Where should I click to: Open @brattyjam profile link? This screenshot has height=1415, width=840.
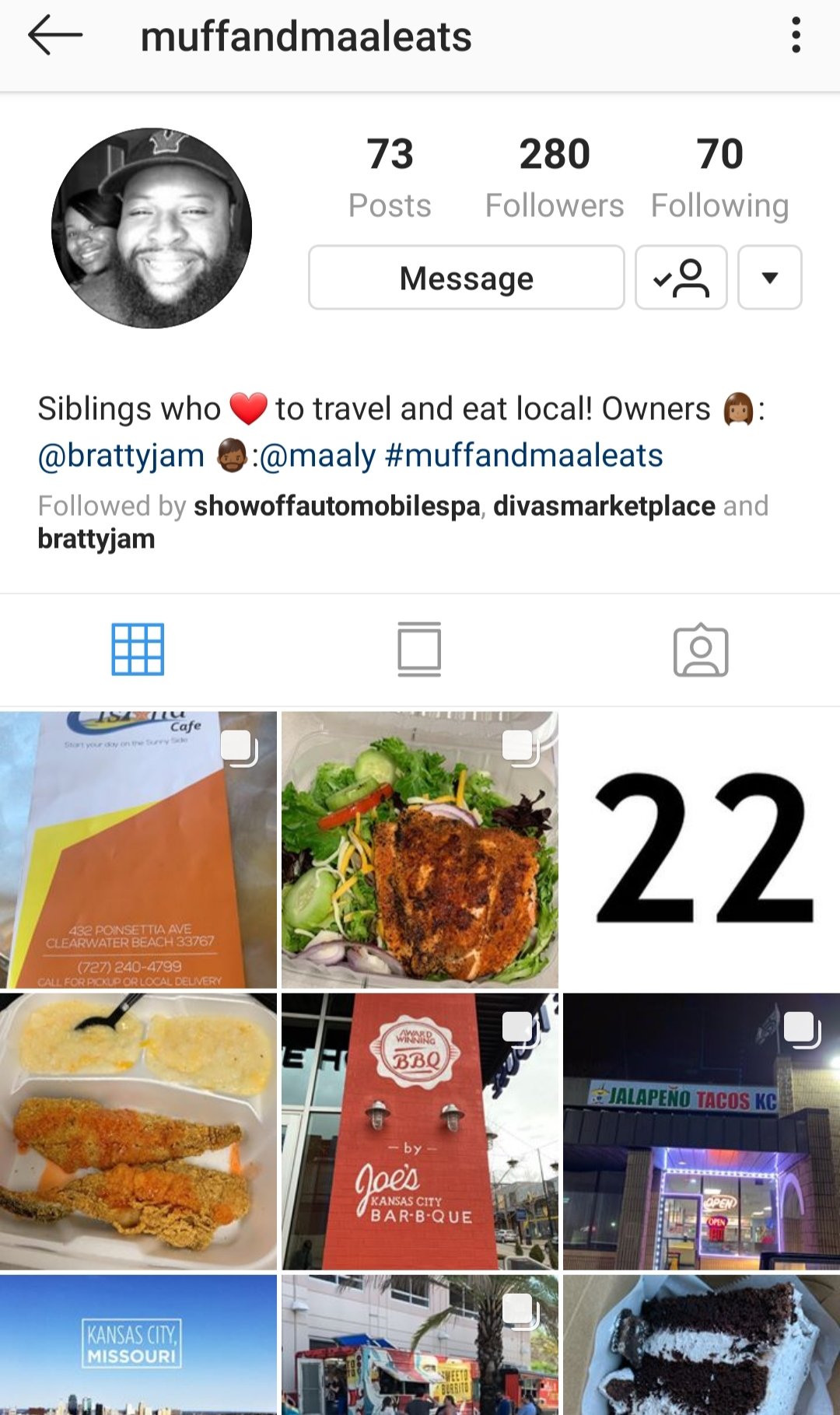pos(121,456)
